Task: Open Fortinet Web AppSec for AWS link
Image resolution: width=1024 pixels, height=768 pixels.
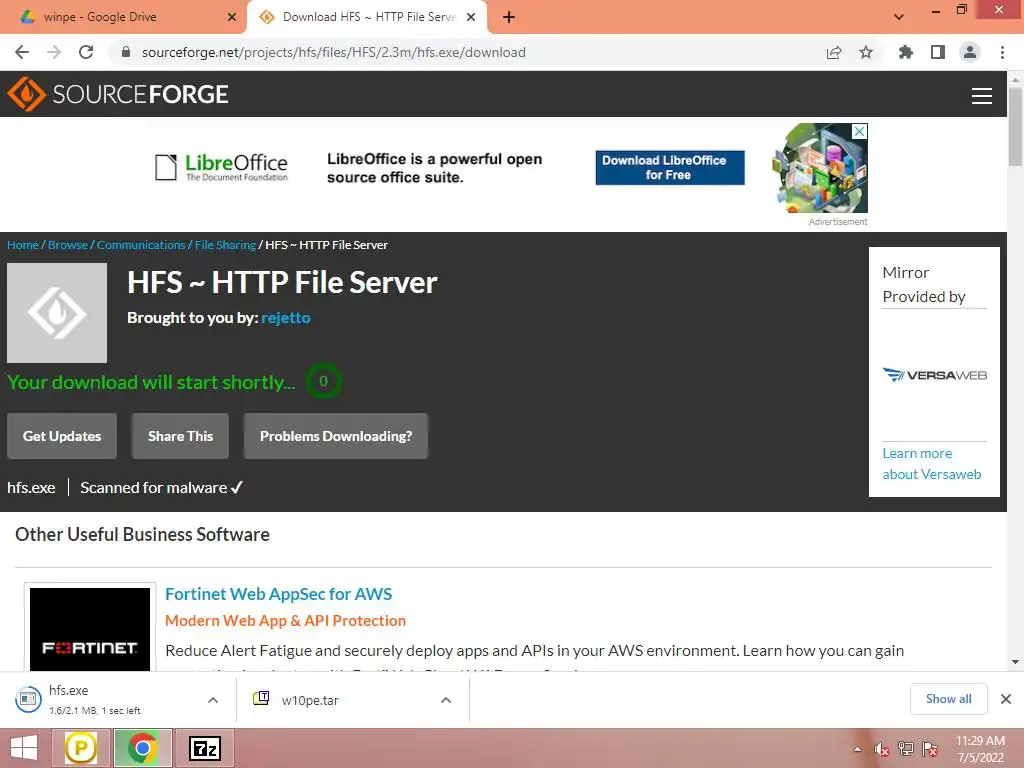Action: pos(278,594)
